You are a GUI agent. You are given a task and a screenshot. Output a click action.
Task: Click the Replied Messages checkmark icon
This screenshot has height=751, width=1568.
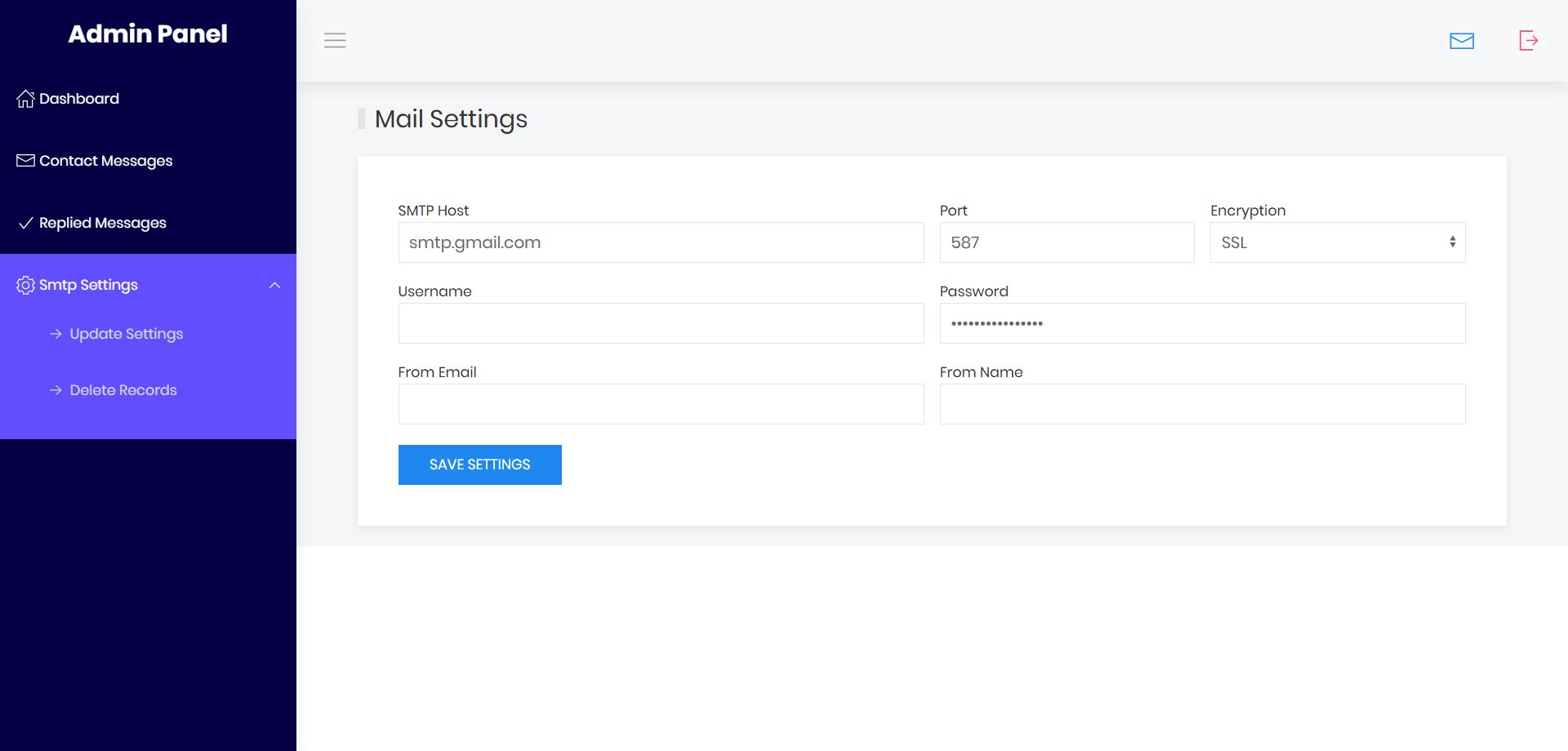click(x=25, y=223)
